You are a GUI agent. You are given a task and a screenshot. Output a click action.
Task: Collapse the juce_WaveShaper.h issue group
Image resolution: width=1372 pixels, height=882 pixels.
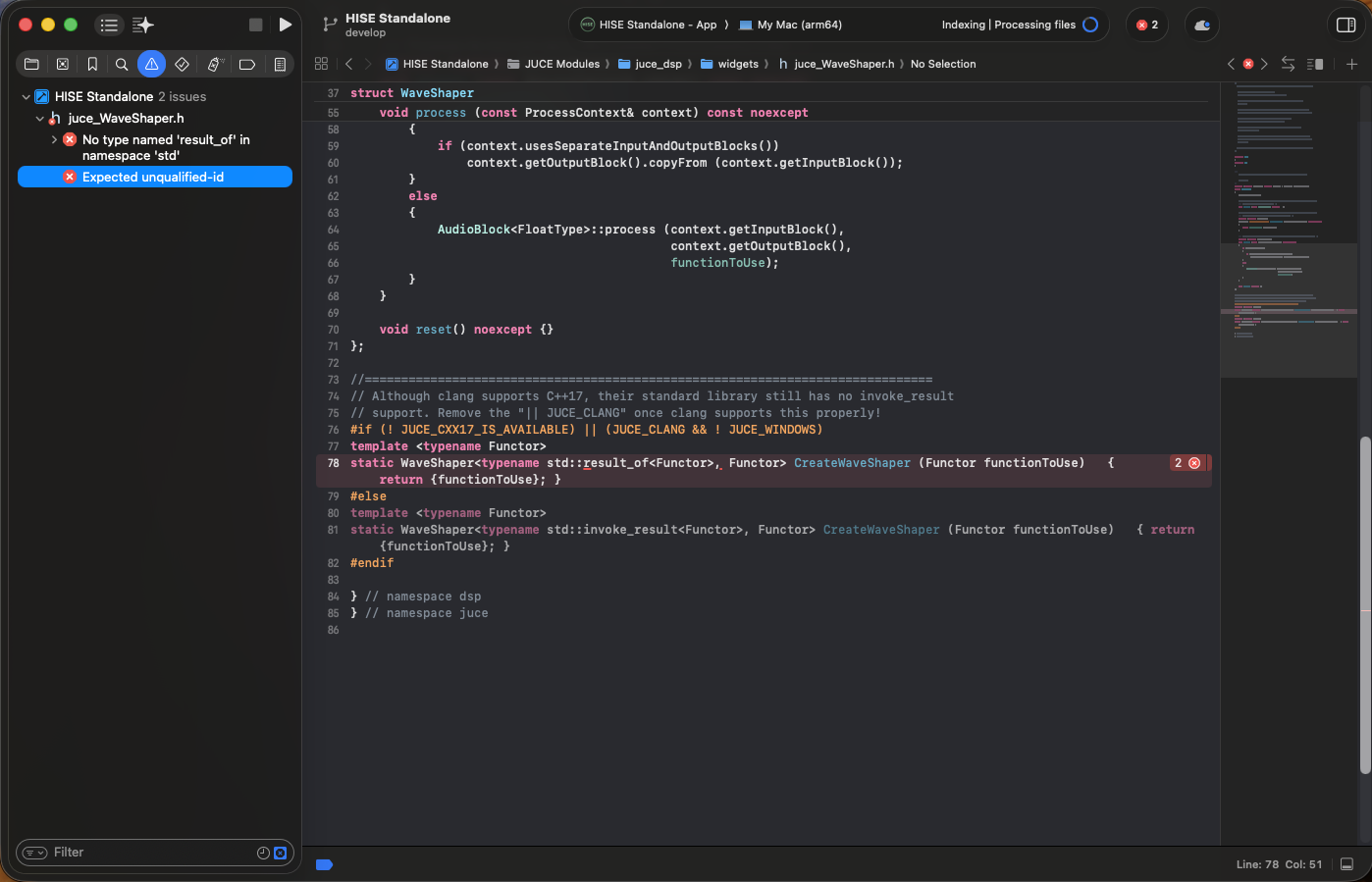[39, 118]
